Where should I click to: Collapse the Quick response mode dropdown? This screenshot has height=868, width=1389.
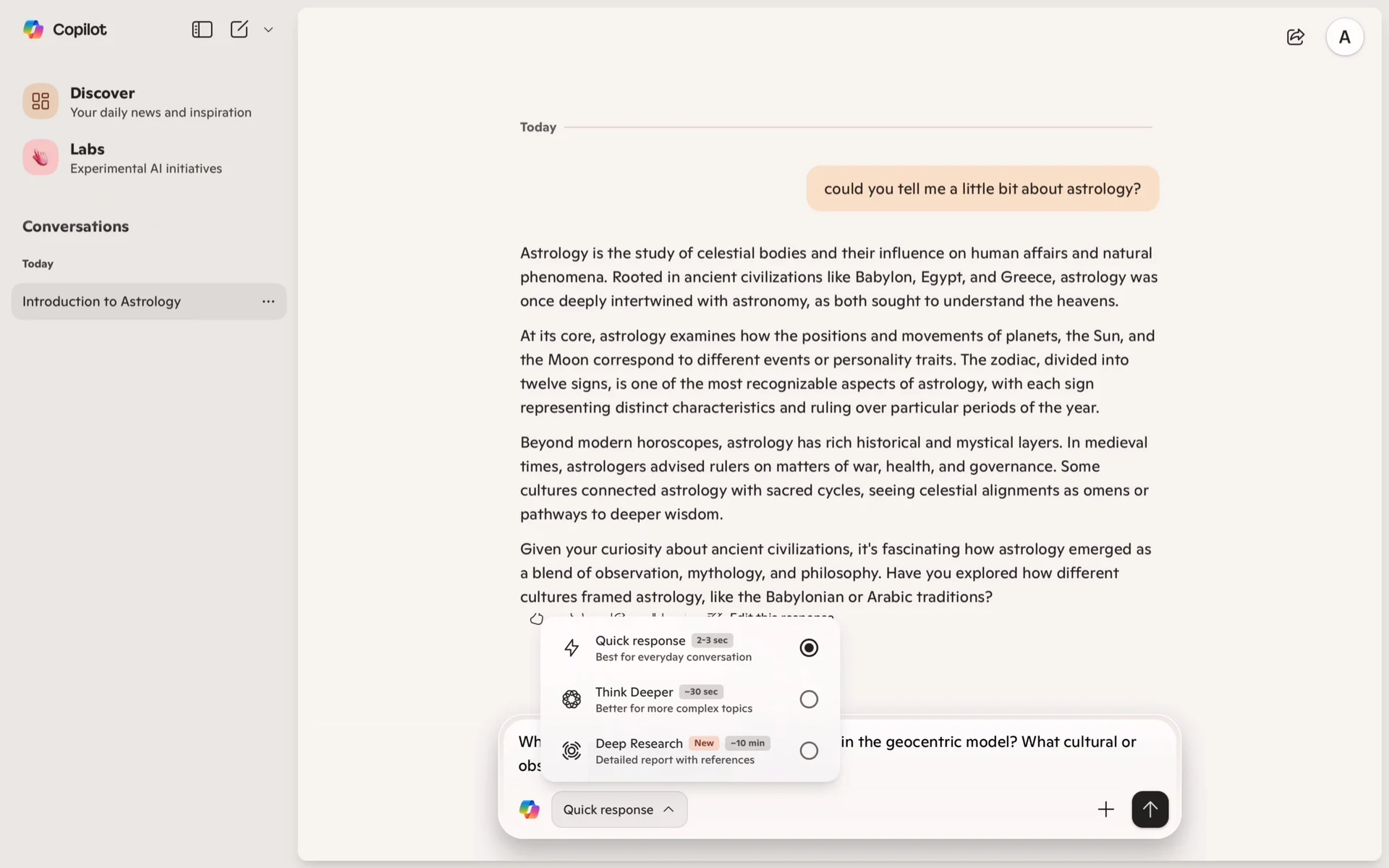pos(619,809)
